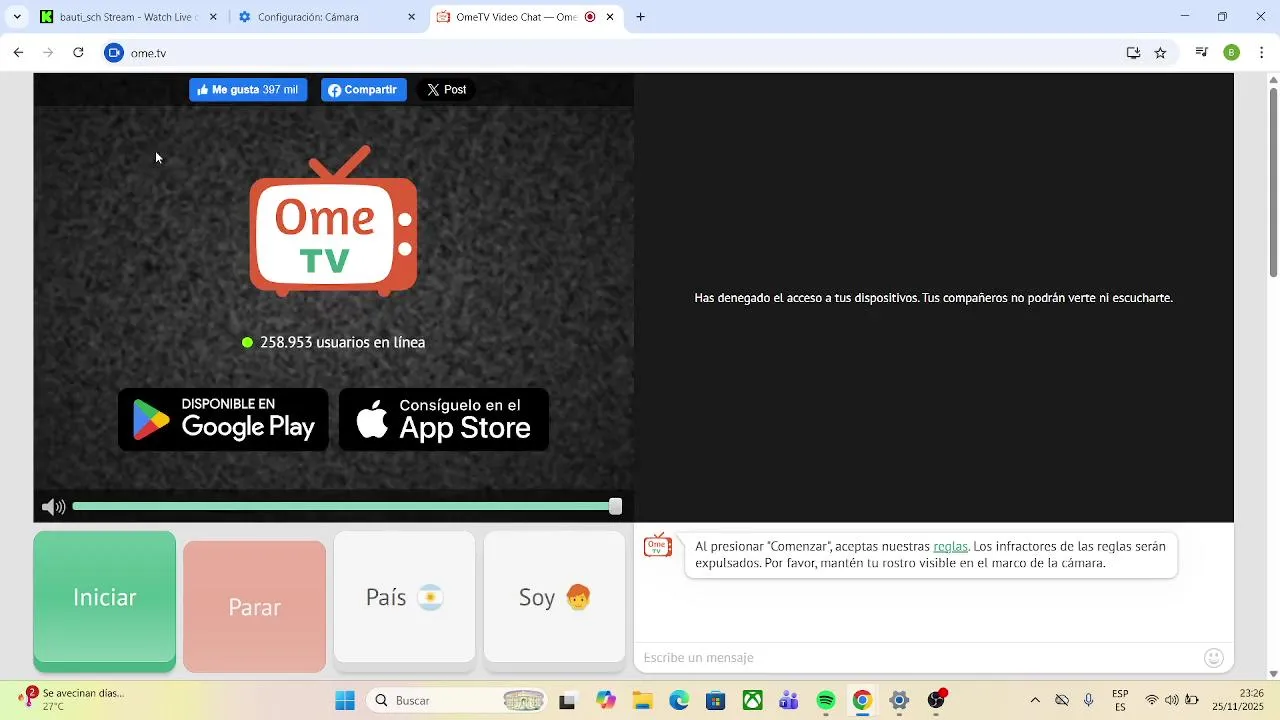This screenshot has width=1280, height=720.
Task: Open the ESP language indicator
Action: point(1120,701)
